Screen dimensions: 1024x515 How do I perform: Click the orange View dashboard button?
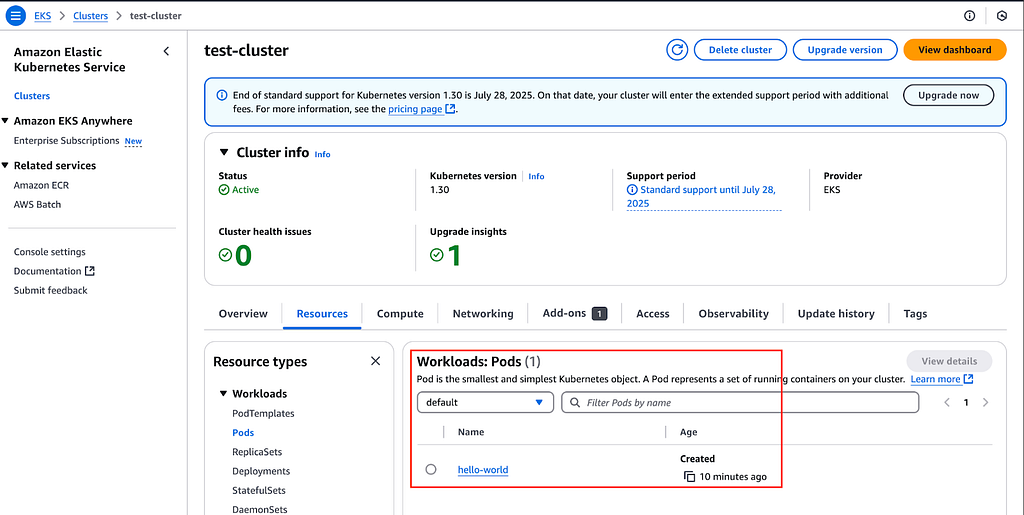click(955, 50)
